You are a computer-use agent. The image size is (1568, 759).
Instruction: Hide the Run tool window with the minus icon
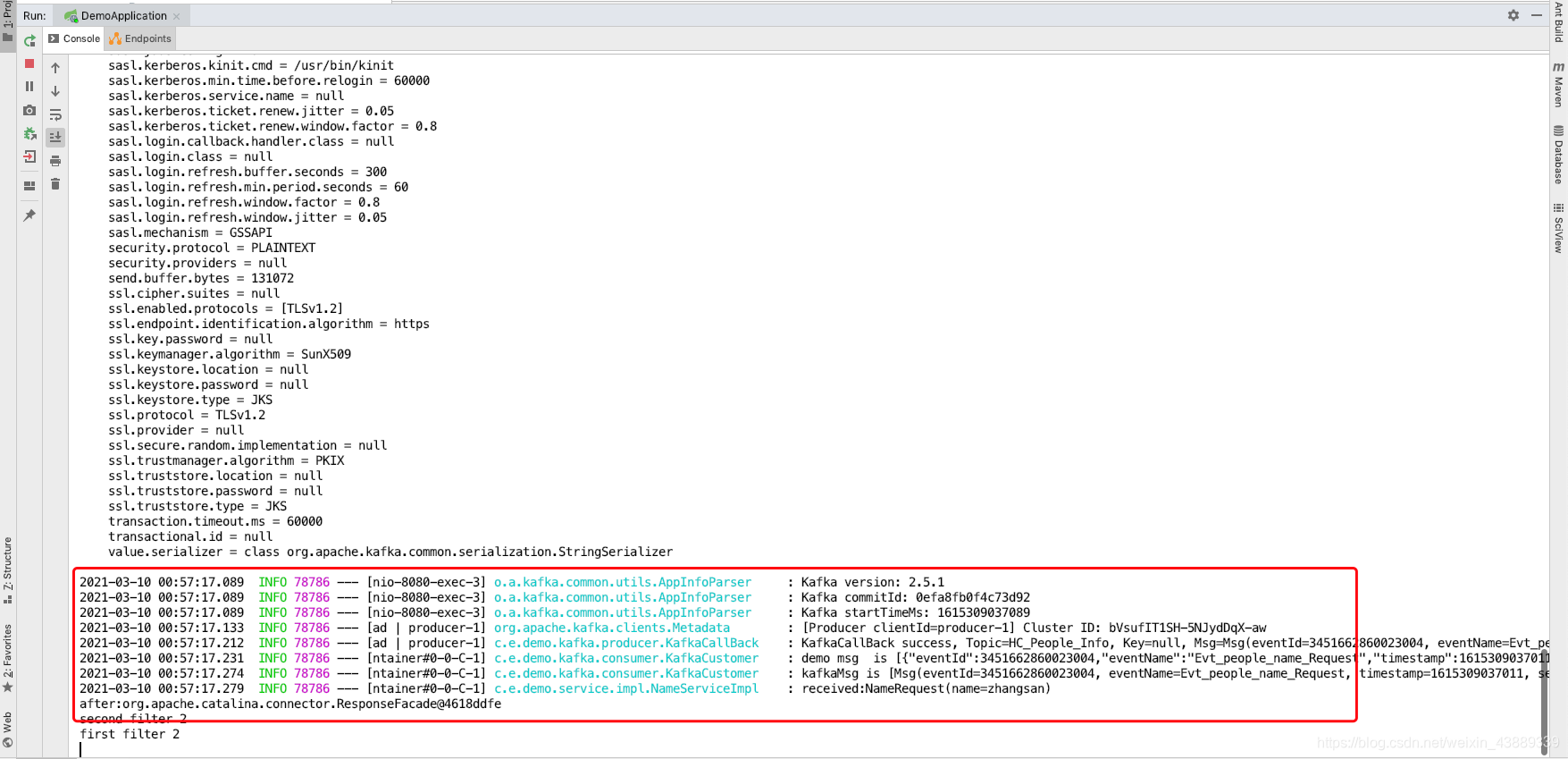click(1537, 15)
